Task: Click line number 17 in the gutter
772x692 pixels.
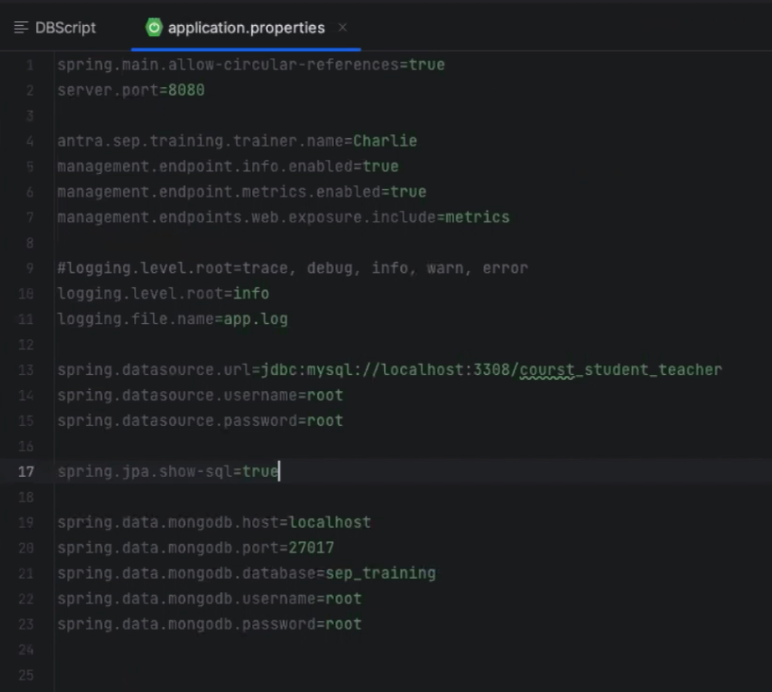Action: (26, 472)
